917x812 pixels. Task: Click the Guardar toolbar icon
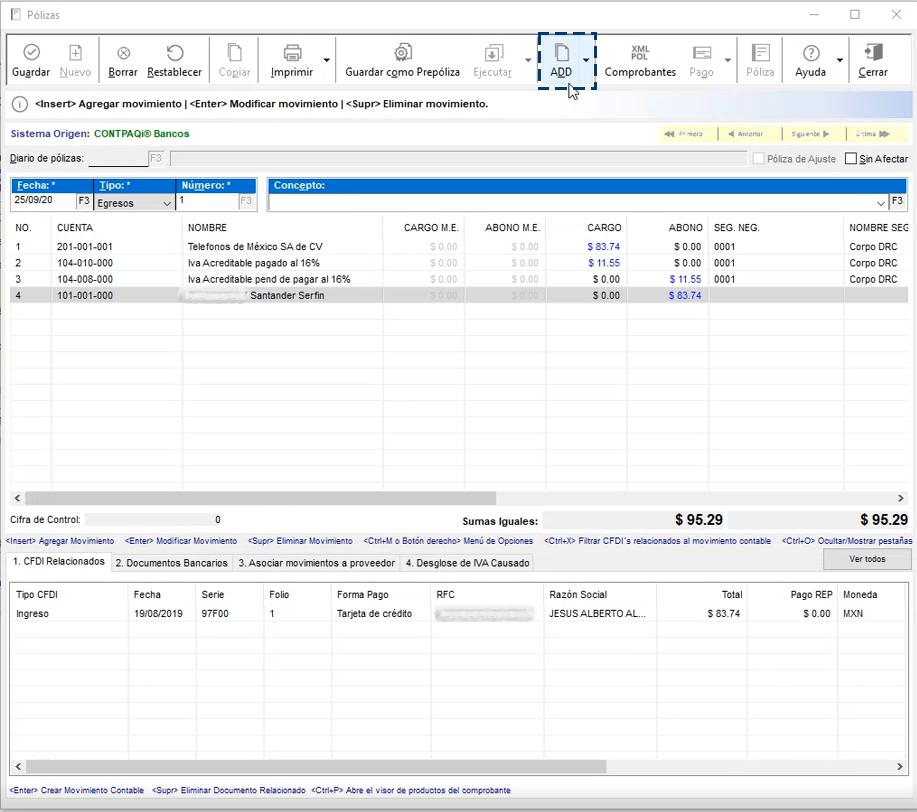point(31,54)
